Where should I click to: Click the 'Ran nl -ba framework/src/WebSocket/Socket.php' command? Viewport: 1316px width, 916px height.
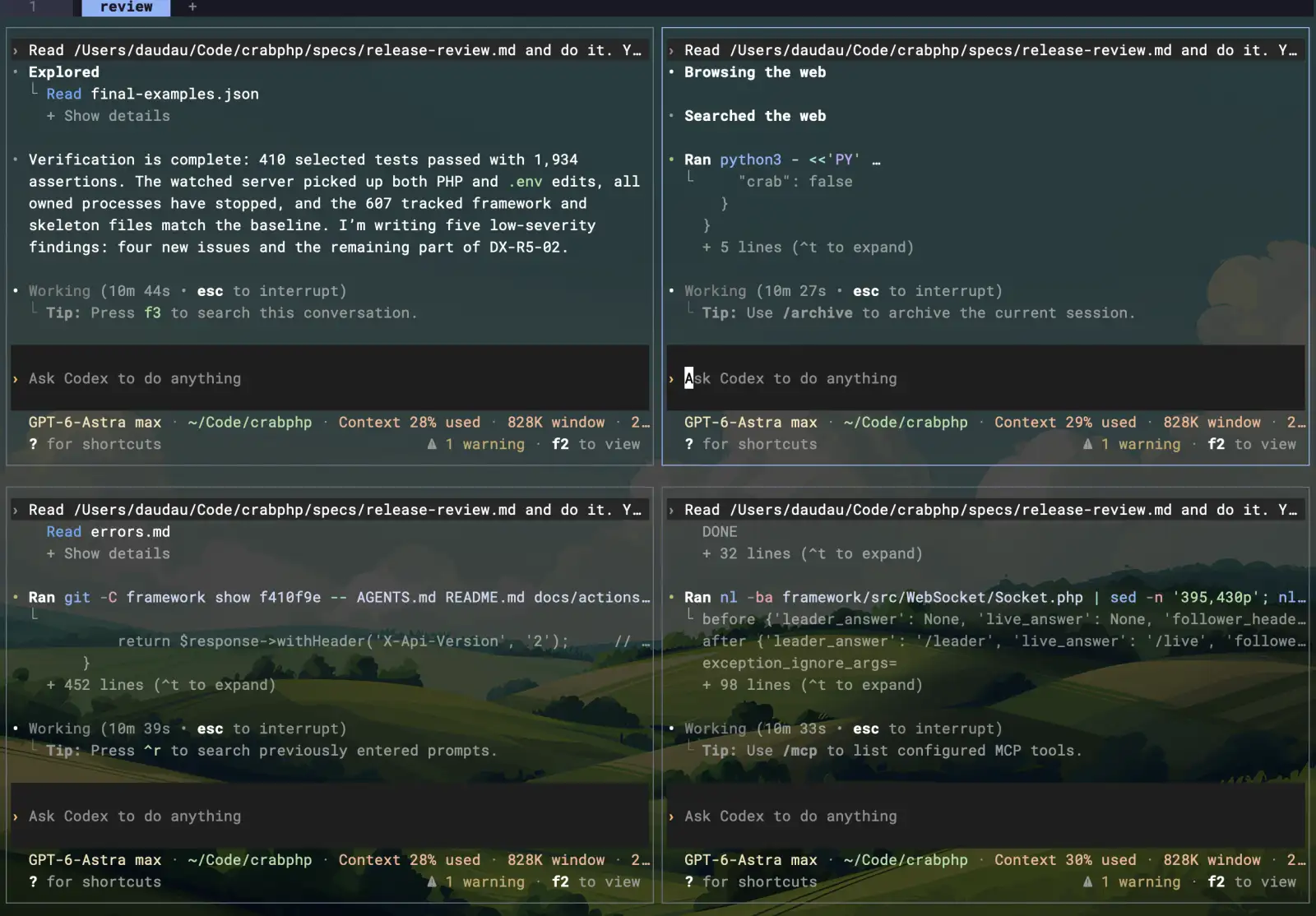(995, 598)
